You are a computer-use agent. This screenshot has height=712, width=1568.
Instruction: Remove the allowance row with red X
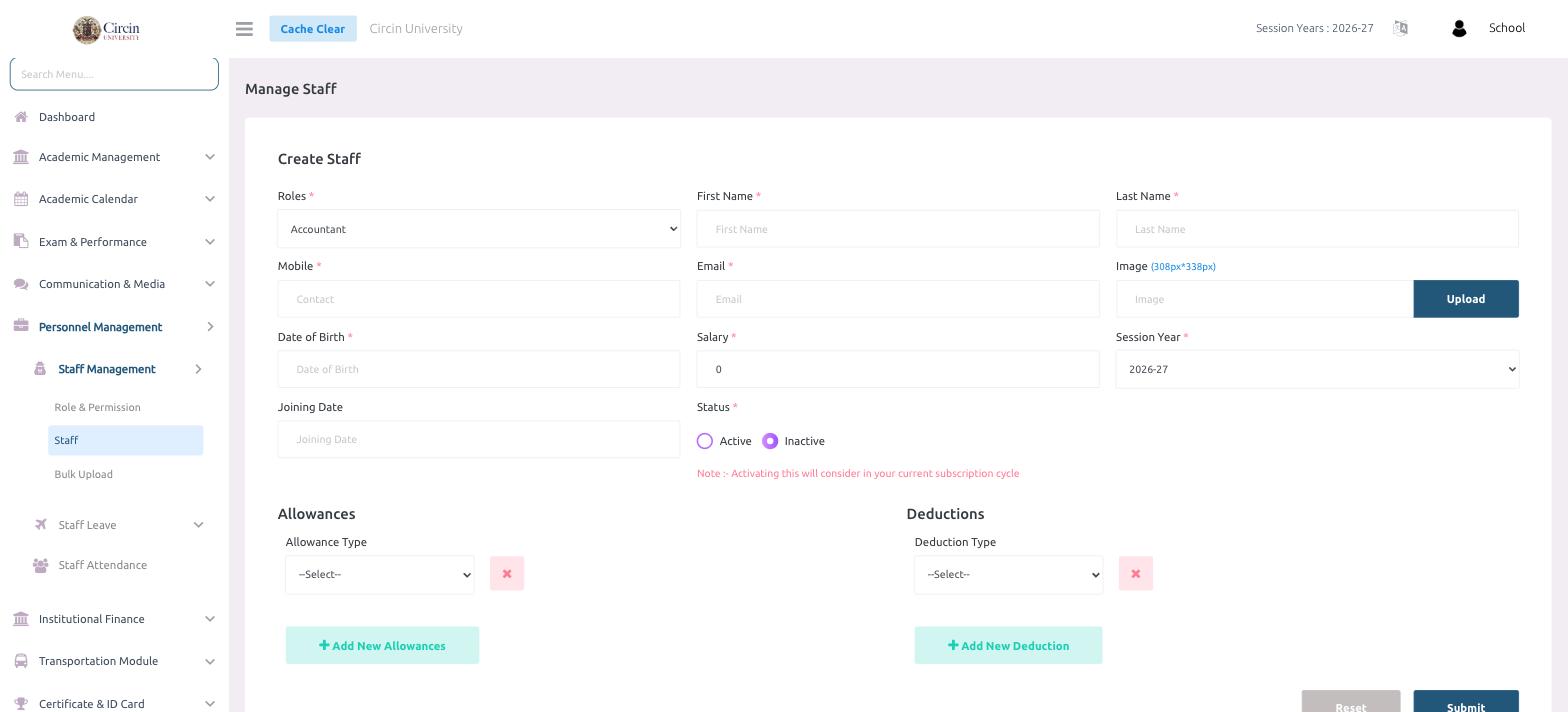point(507,574)
